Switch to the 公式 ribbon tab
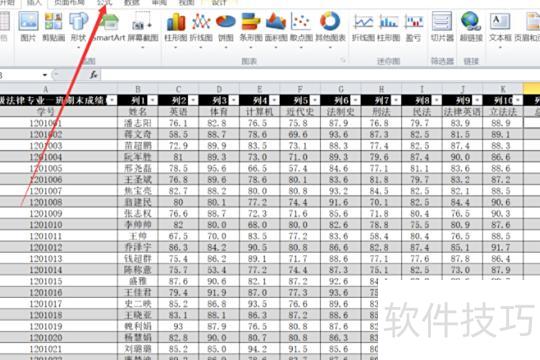Viewport: 540px width, 360px height. (x=104, y=3)
